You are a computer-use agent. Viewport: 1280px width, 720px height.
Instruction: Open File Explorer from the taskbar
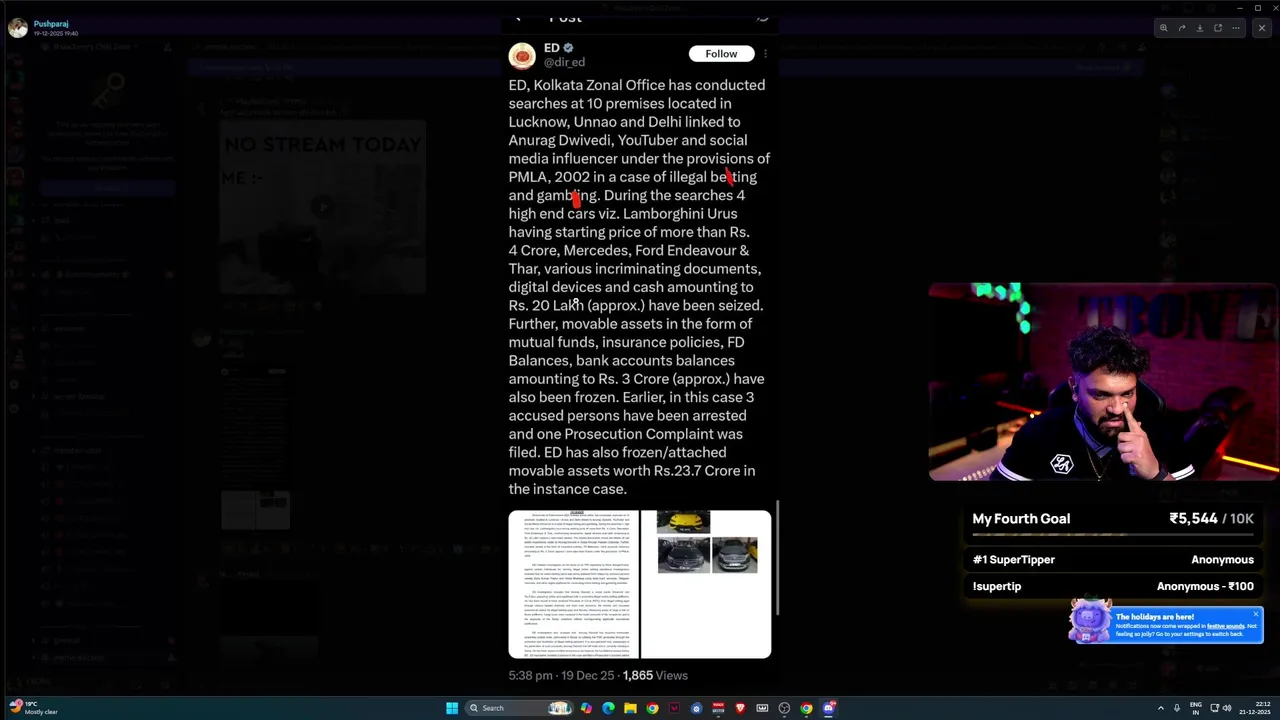[630, 708]
